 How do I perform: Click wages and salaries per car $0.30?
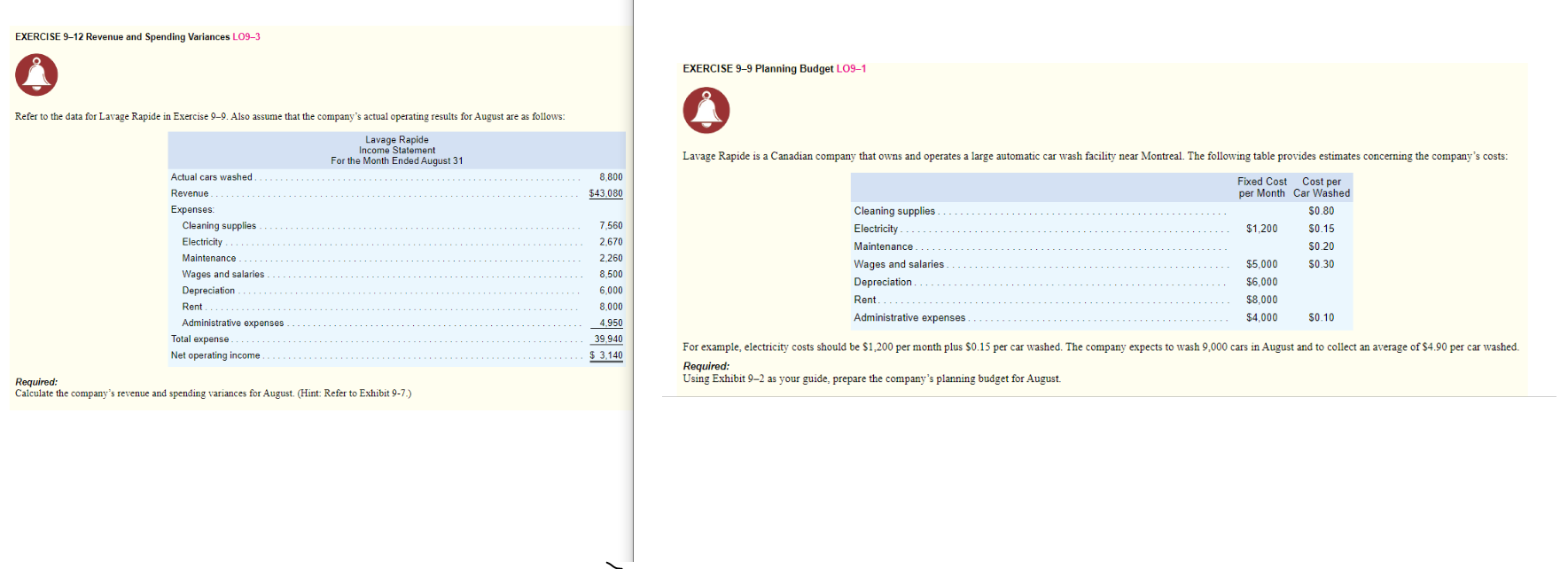(x=1321, y=264)
